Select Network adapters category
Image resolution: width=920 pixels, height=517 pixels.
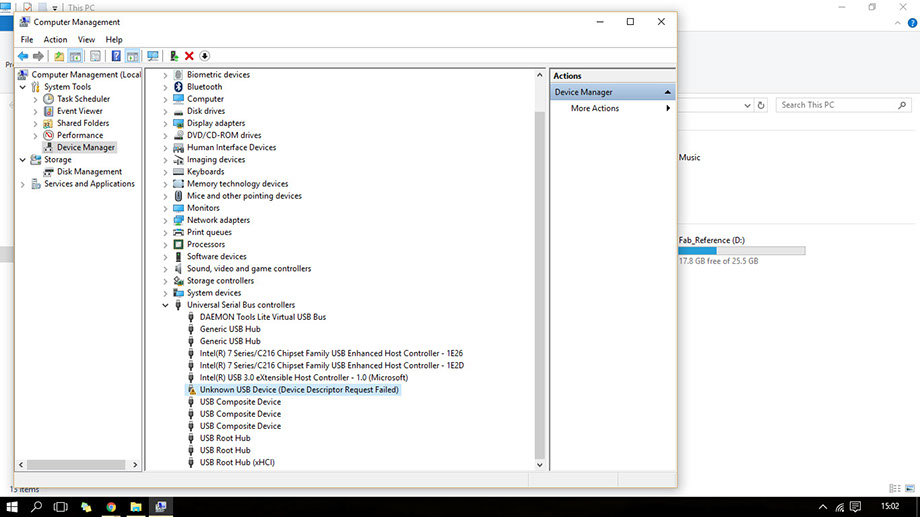[218, 220]
